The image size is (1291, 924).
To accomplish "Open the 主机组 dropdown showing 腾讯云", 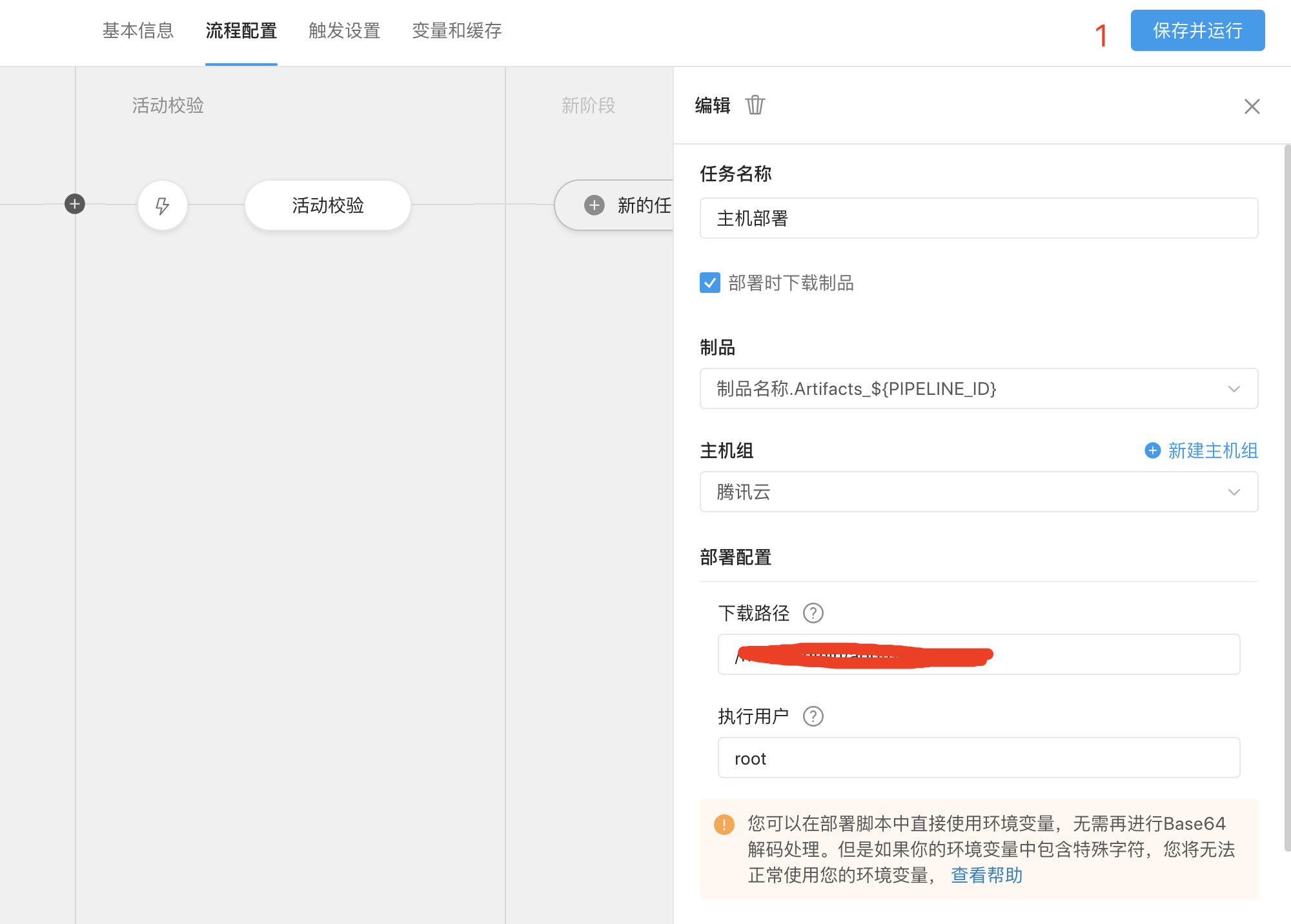I will tap(979, 492).
